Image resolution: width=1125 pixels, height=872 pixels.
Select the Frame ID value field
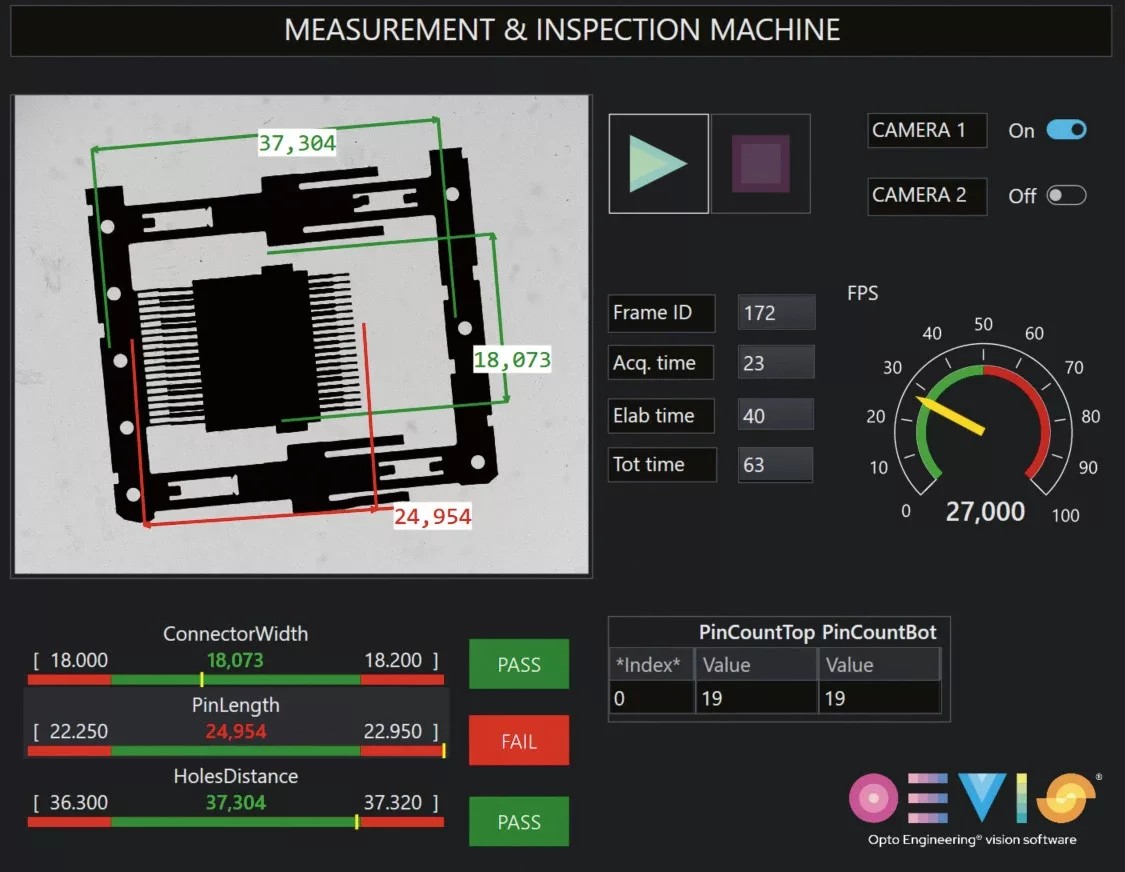click(x=776, y=313)
